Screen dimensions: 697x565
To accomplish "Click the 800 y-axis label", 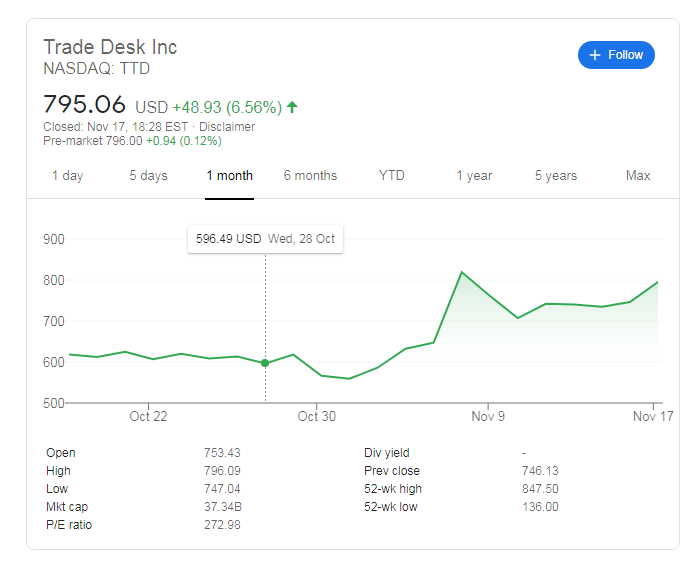I will tap(54, 280).
